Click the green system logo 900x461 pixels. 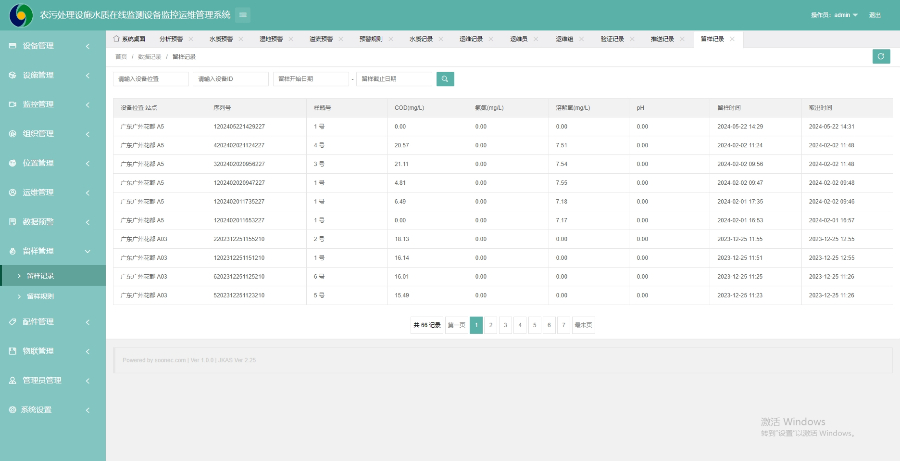click(x=21, y=15)
